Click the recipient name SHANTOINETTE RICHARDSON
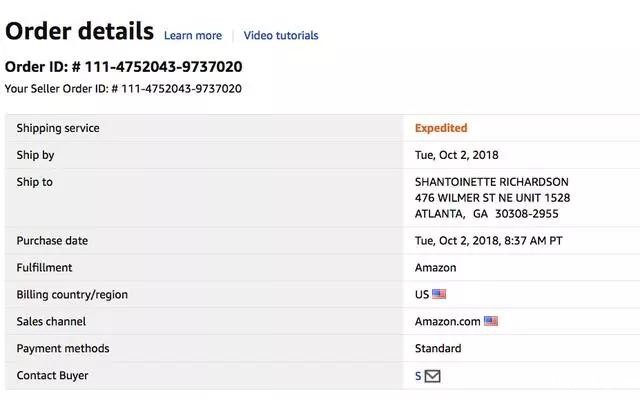Viewport: 640px width, 400px height. coord(491,182)
